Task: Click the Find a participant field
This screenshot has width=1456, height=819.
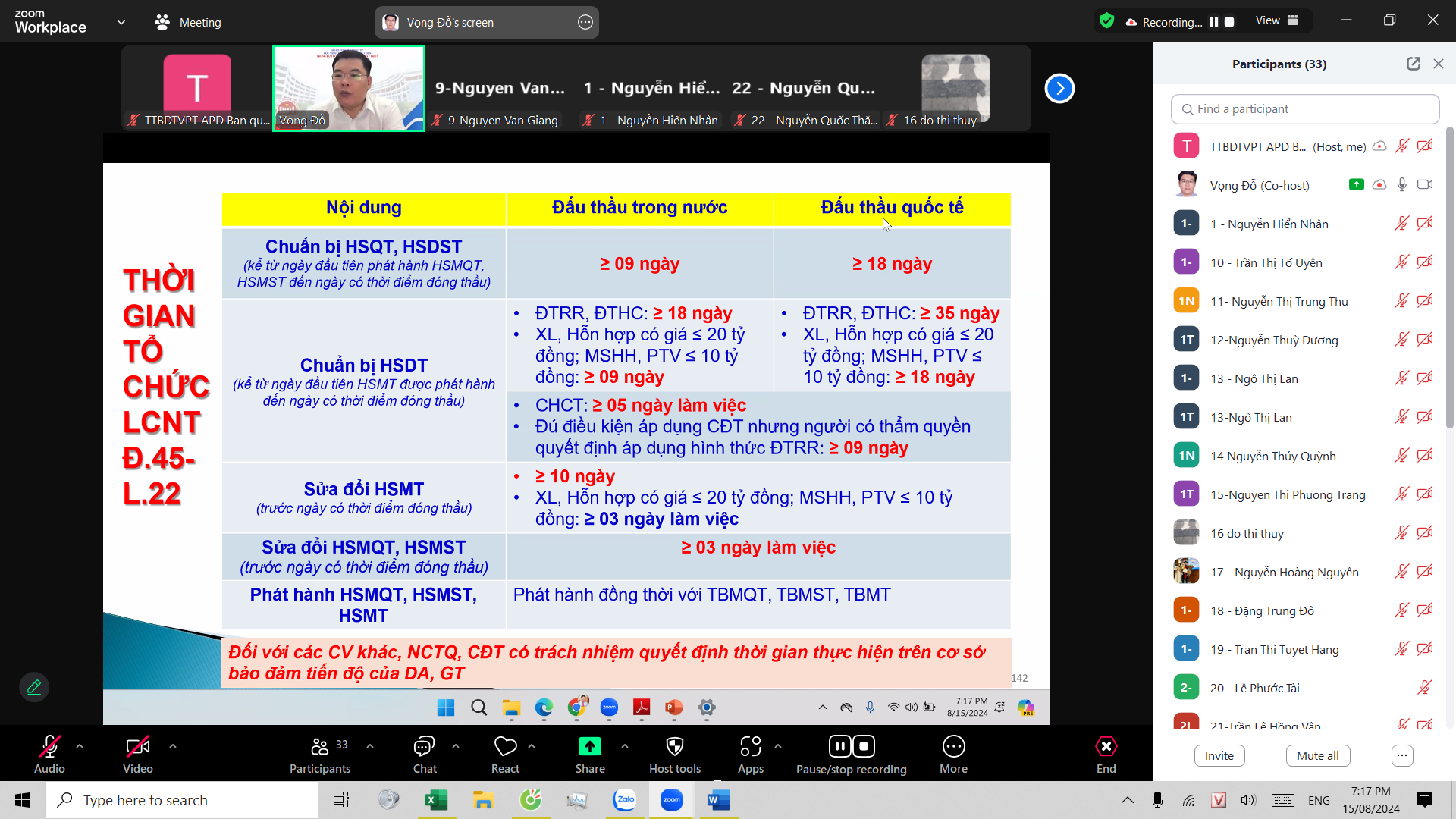Action: coord(1304,109)
